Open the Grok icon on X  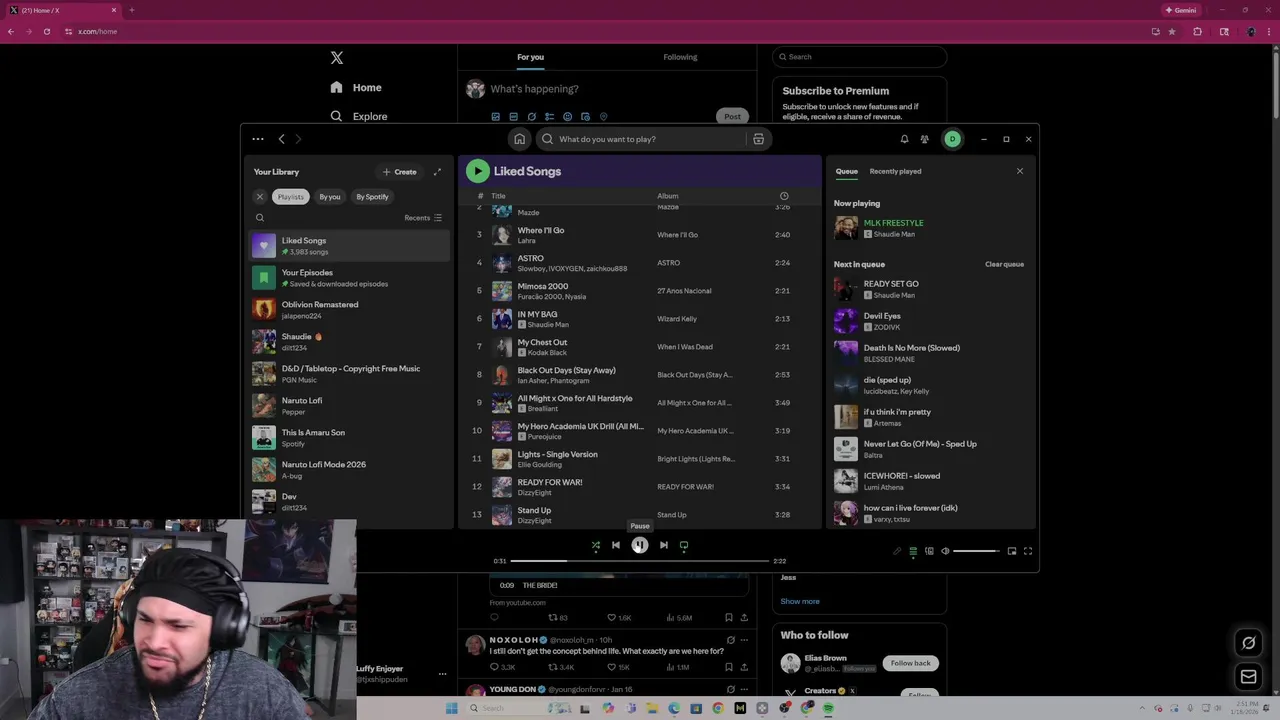[1248, 643]
